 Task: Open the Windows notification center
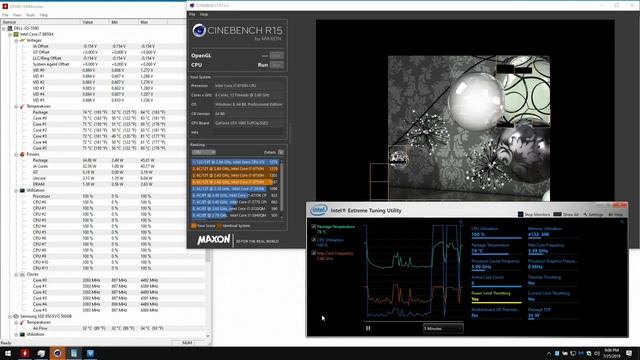point(629,353)
